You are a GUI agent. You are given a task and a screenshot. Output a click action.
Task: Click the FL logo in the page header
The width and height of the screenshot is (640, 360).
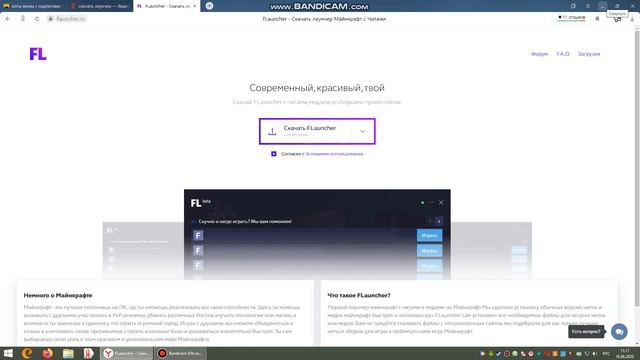(x=38, y=53)
